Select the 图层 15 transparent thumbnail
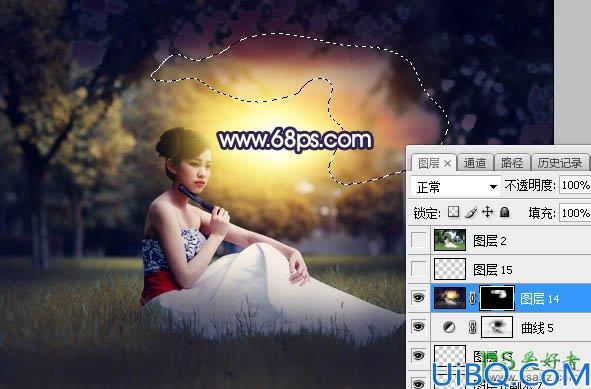Viewport: 591px width, 389px height. [x=450, y=269]
